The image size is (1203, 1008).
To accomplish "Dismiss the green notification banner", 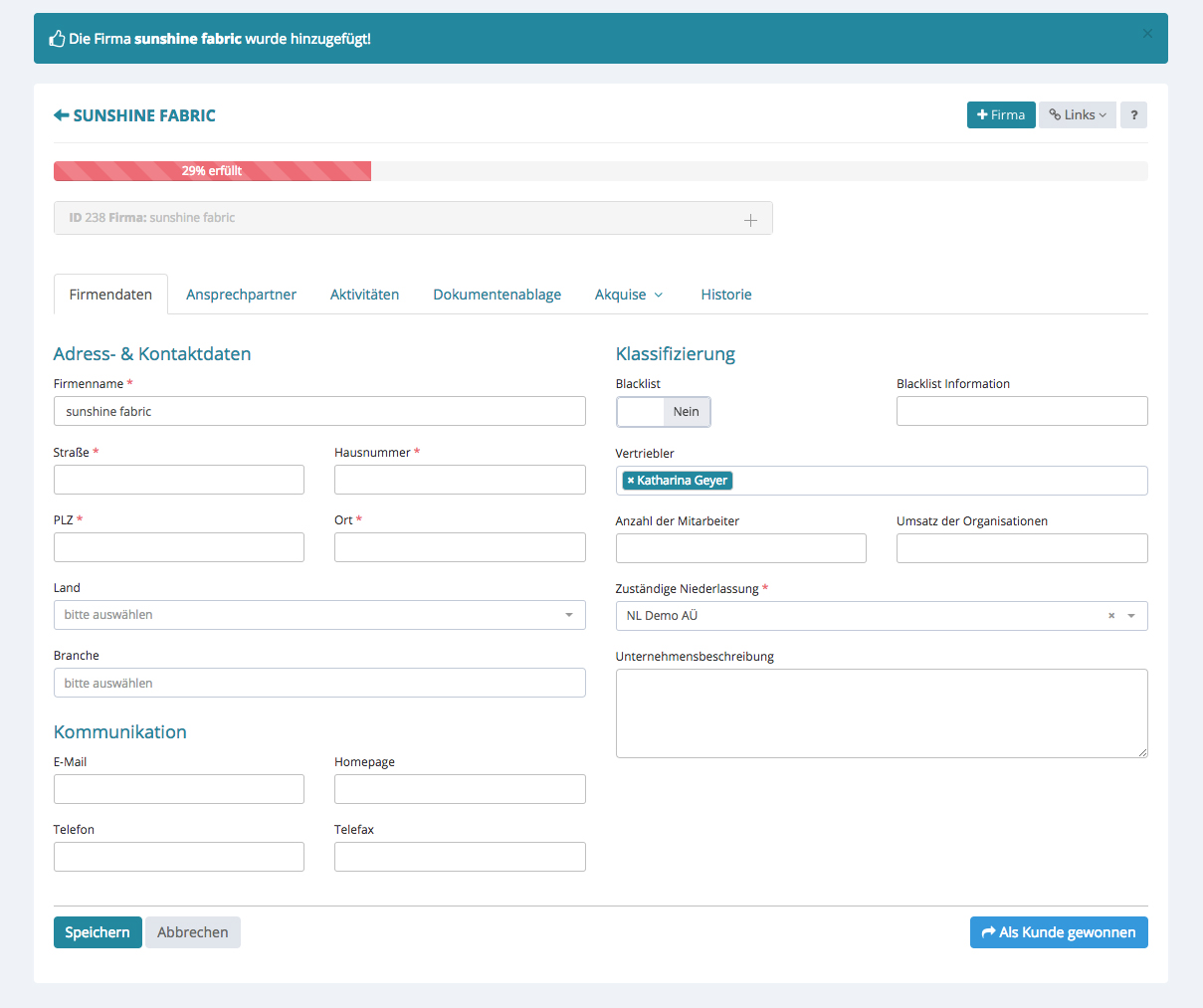I will coord(1147,34).
